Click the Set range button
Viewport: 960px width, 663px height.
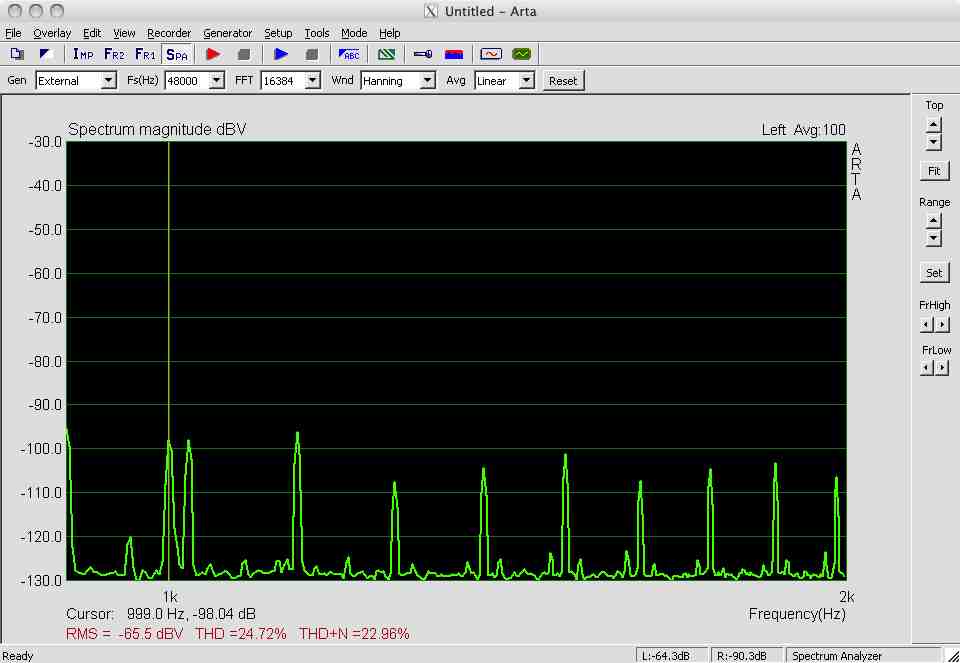(x=934, y=272)
